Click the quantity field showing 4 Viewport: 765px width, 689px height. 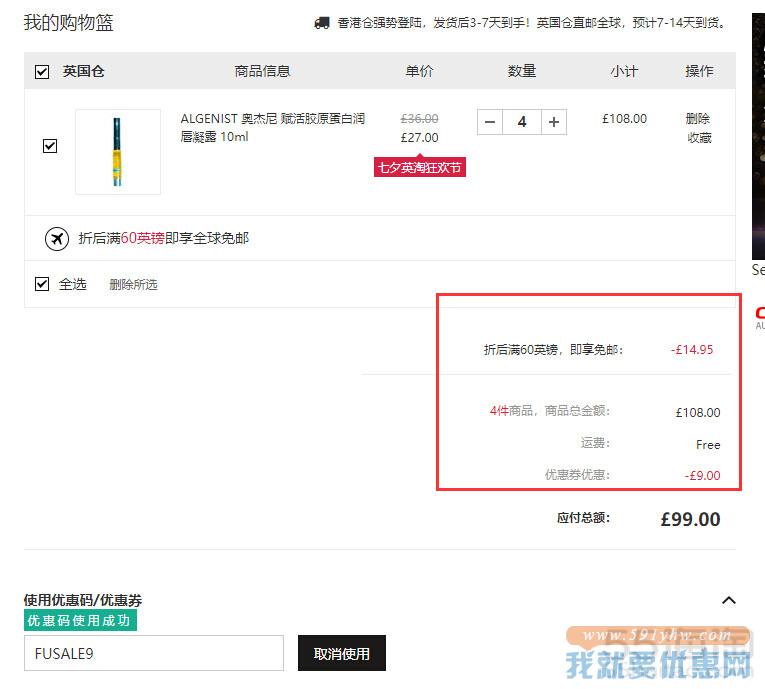(x=522, y=122)
